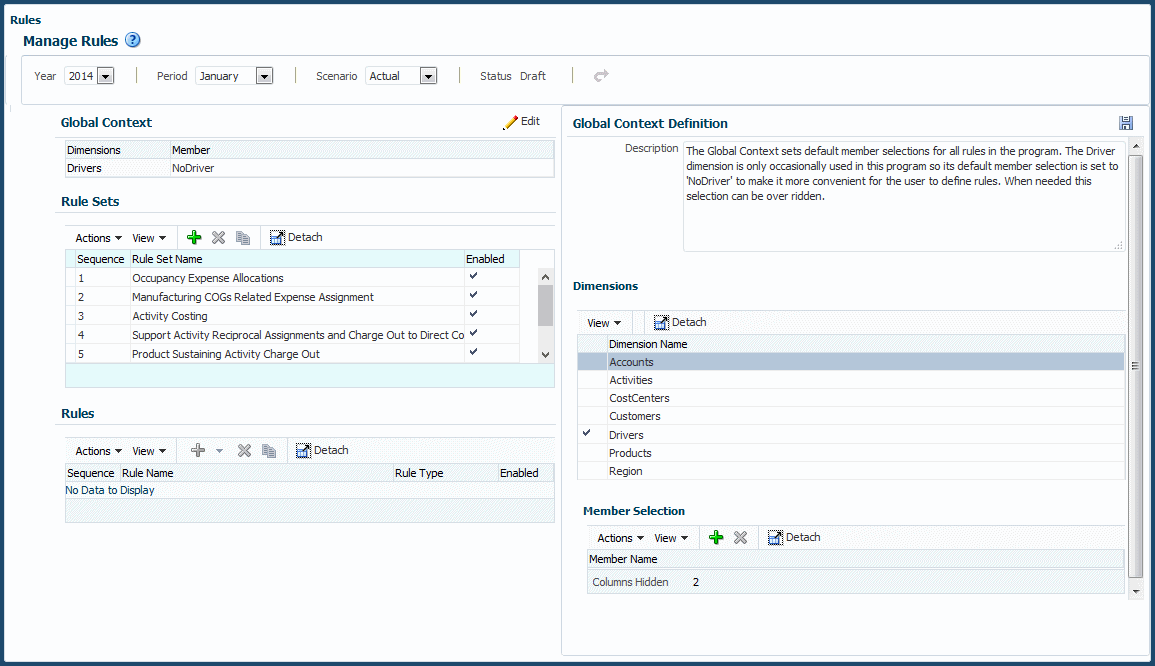The width and height of the screenshot is (1155, 666).
Task: Toggle Enabled check for Manufacturing COGs Related Expense
Action: pos(474,295)
